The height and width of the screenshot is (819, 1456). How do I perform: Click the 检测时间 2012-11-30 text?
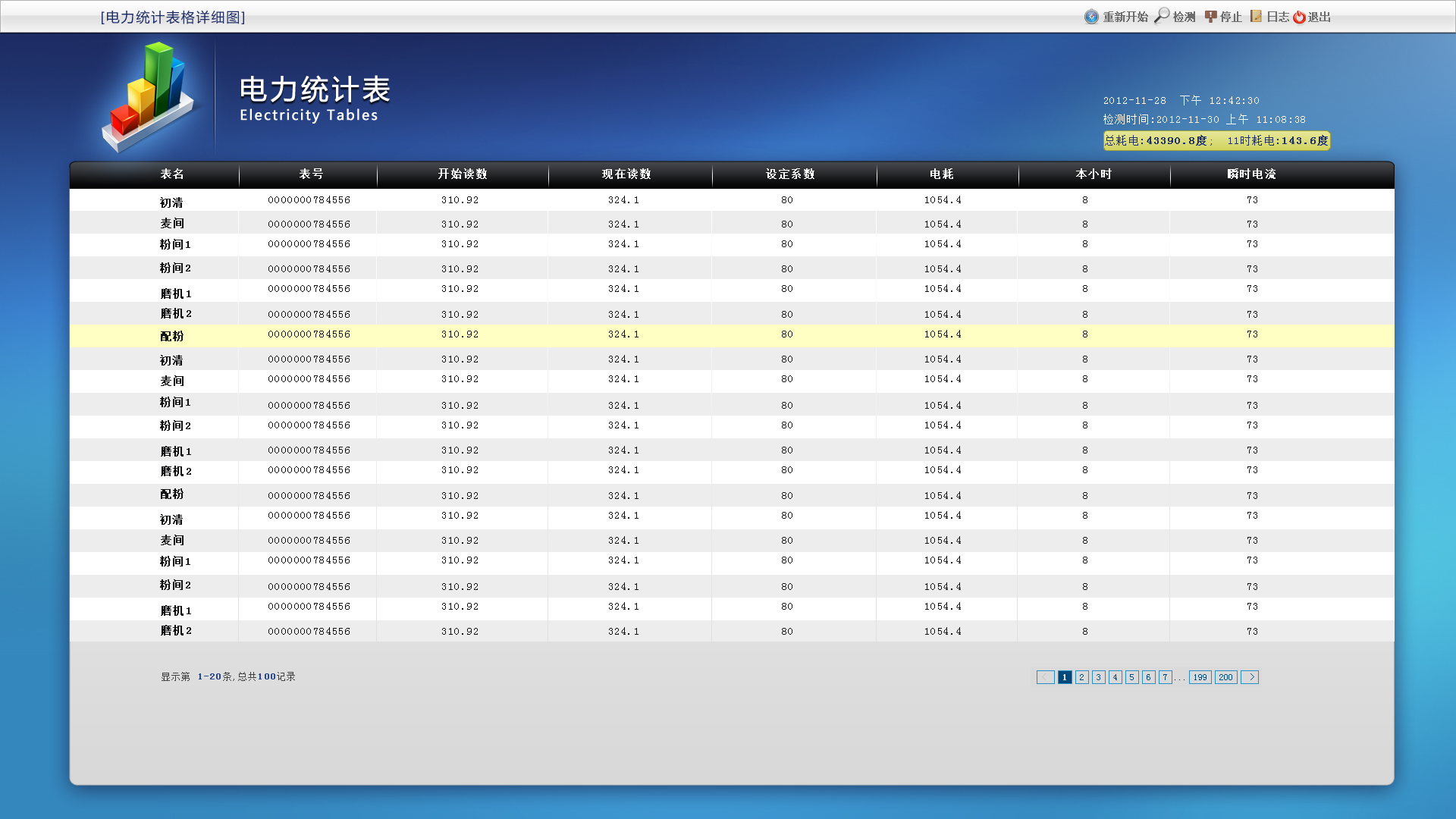1204,120
